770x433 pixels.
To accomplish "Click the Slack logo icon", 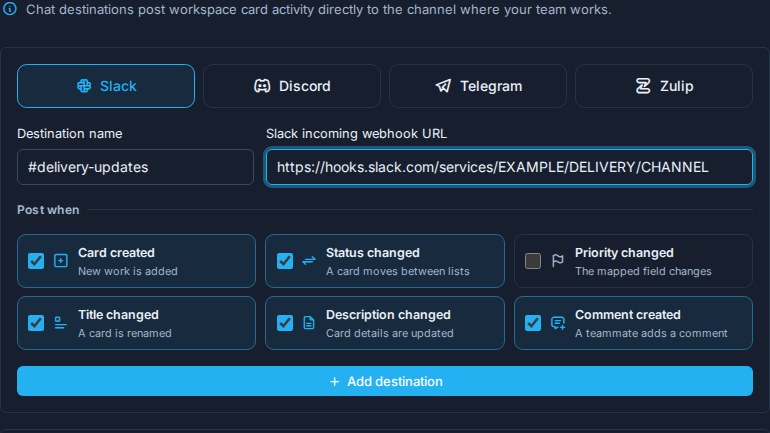I will tap(84, 86).
